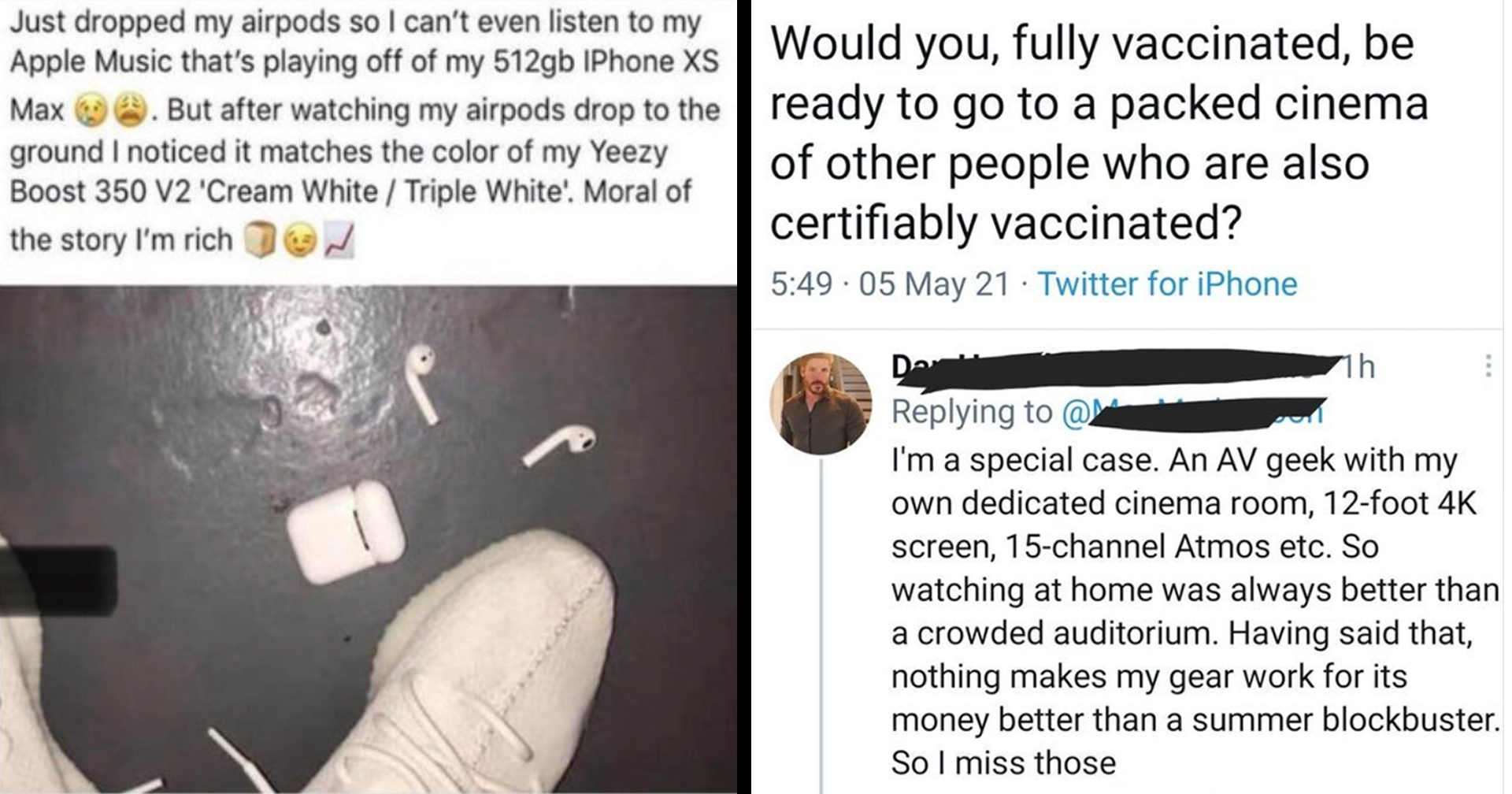Open the replier's profile avatar
The width and height of the screenshot is (1512, 794).
pyautogui.click(x=821, y=403)
